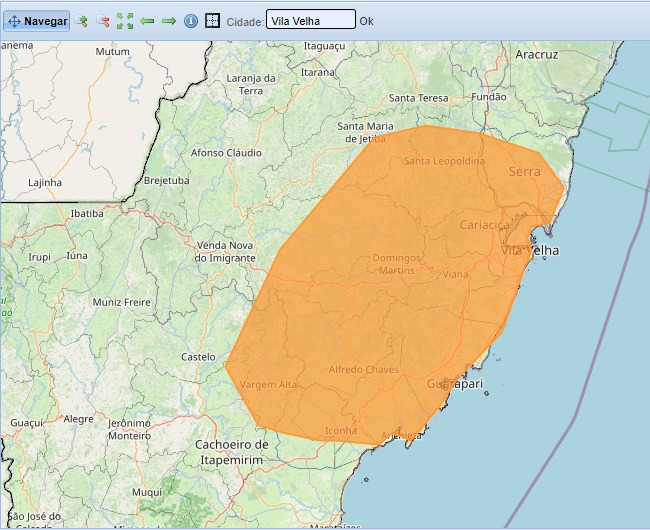Click the Santa Teresa map label
The width and height of the screenshot is (650, 530).
point(419,98)
